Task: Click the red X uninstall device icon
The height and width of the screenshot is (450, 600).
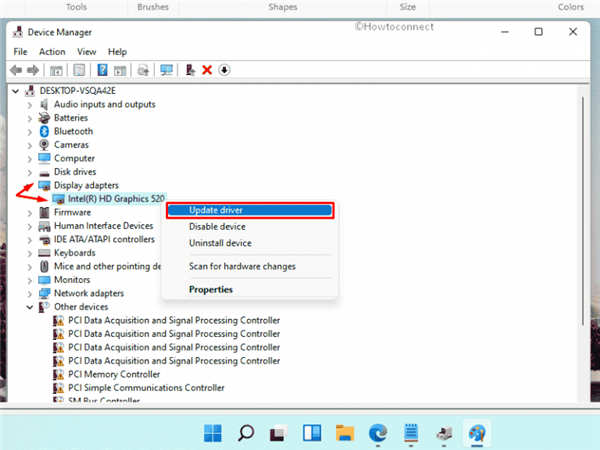Action: point(207,70)
